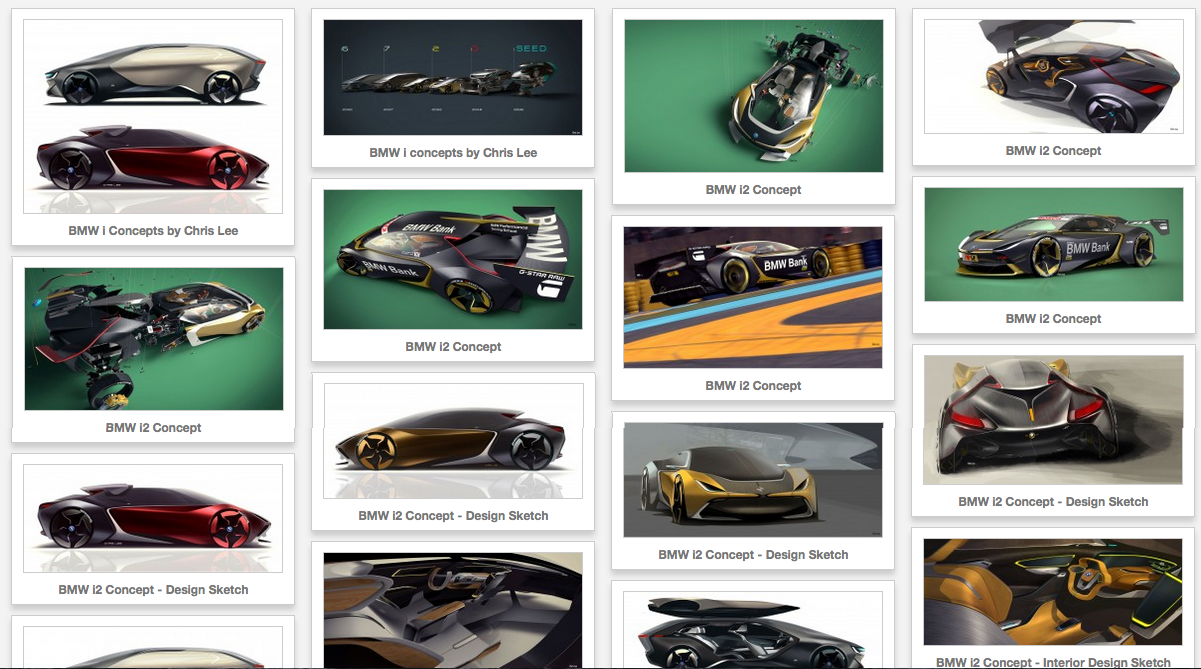Click the 'BMW i2 Concept' caption under the track racing image

[x=753, y=385]
